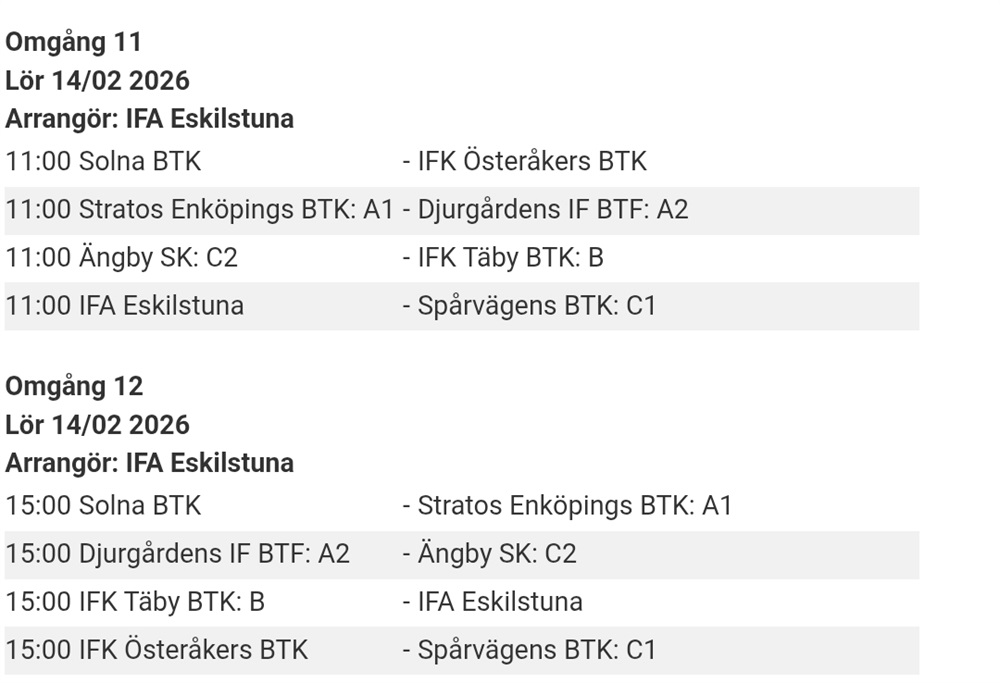Image resolution: width=1000 pixels, height=683 pixels.
Task: Click Solna BTK in the 11:00 match
Action: pyautogui.click(x=140, y=161)
